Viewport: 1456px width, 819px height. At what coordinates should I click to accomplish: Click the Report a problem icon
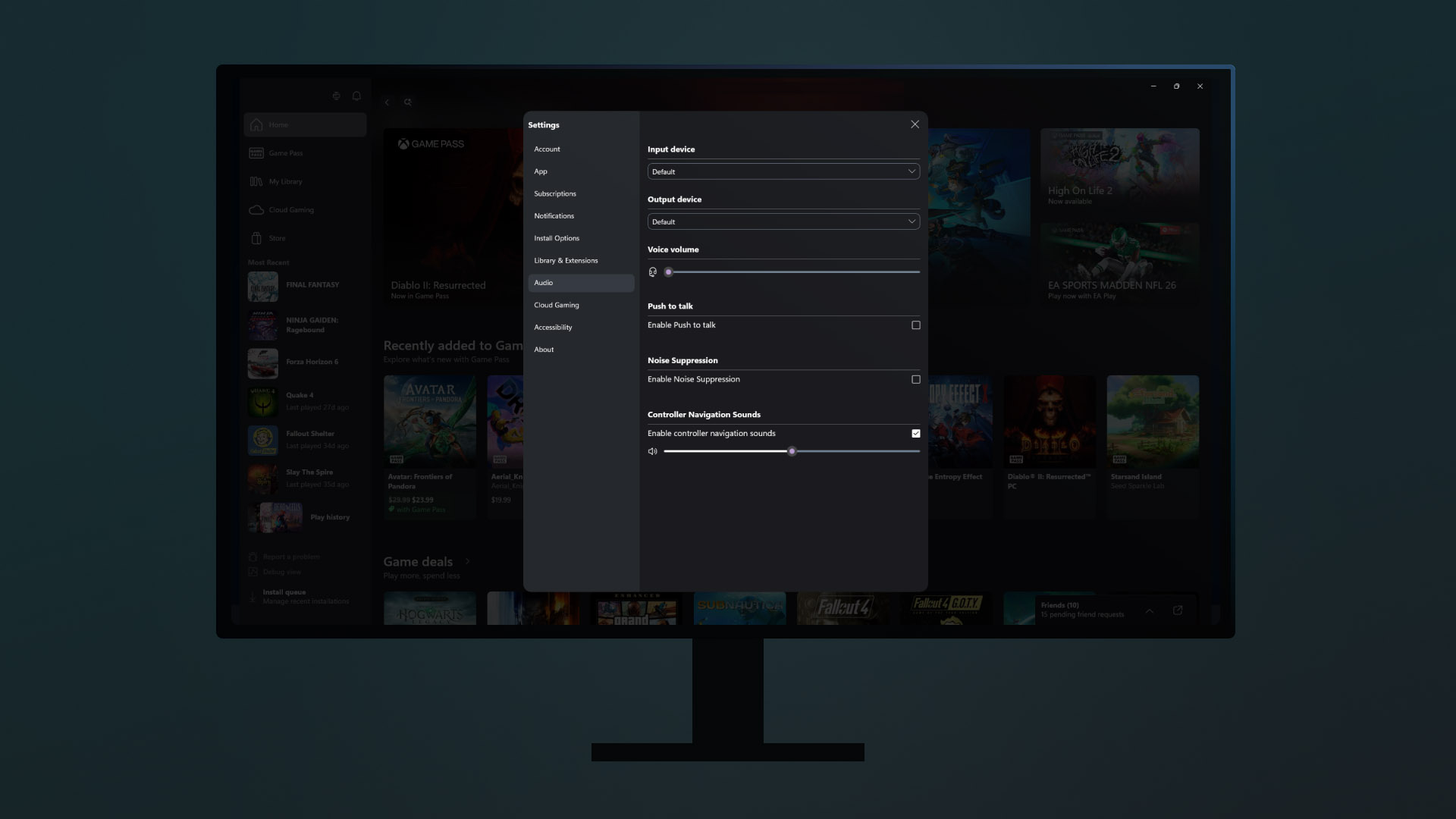(x=253, y=556)
